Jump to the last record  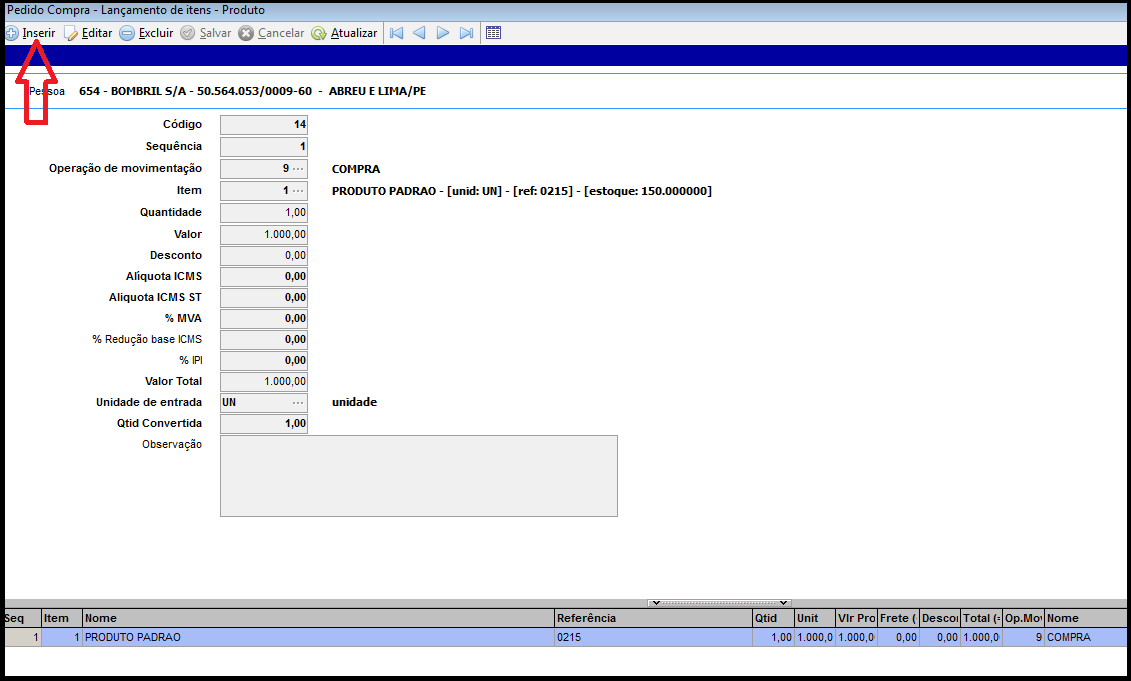[x=466, y=33]
